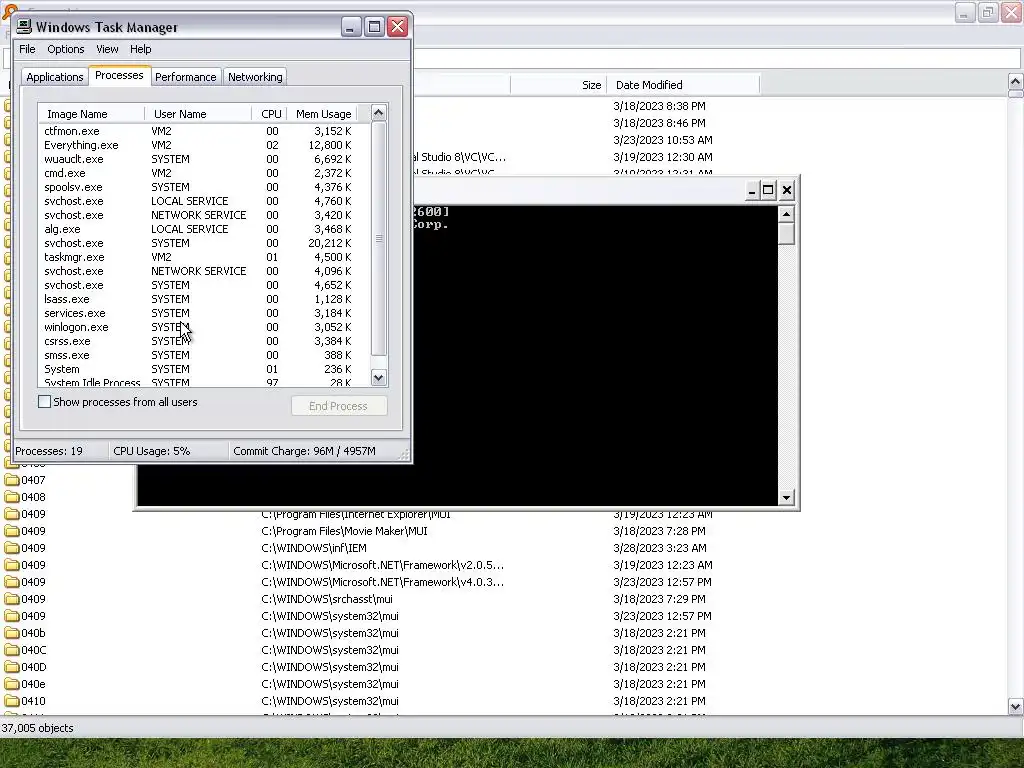Viewport: 1024px width, 768px height.
Task: Sort processes by User Name column
Action: [x=198, y=114]
